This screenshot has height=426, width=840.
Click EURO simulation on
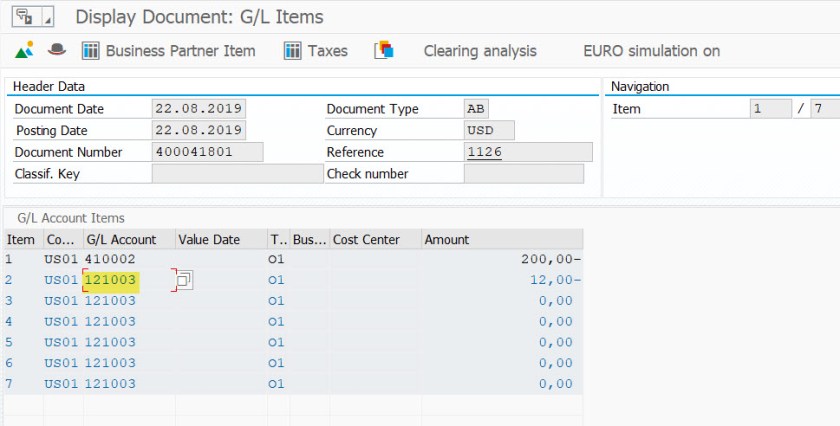(651, 50)
